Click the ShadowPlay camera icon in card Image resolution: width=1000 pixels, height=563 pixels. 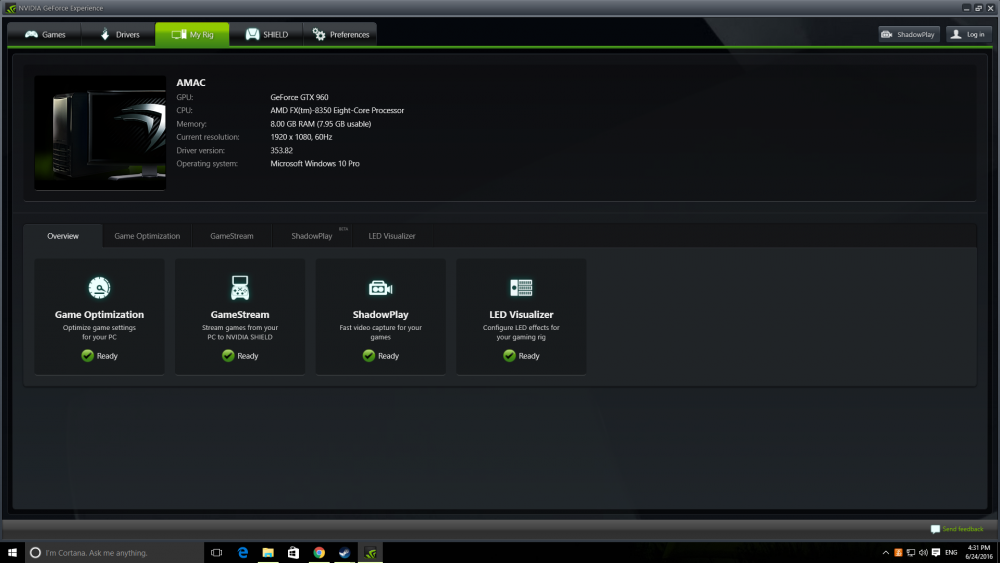[x=381, y=288]
